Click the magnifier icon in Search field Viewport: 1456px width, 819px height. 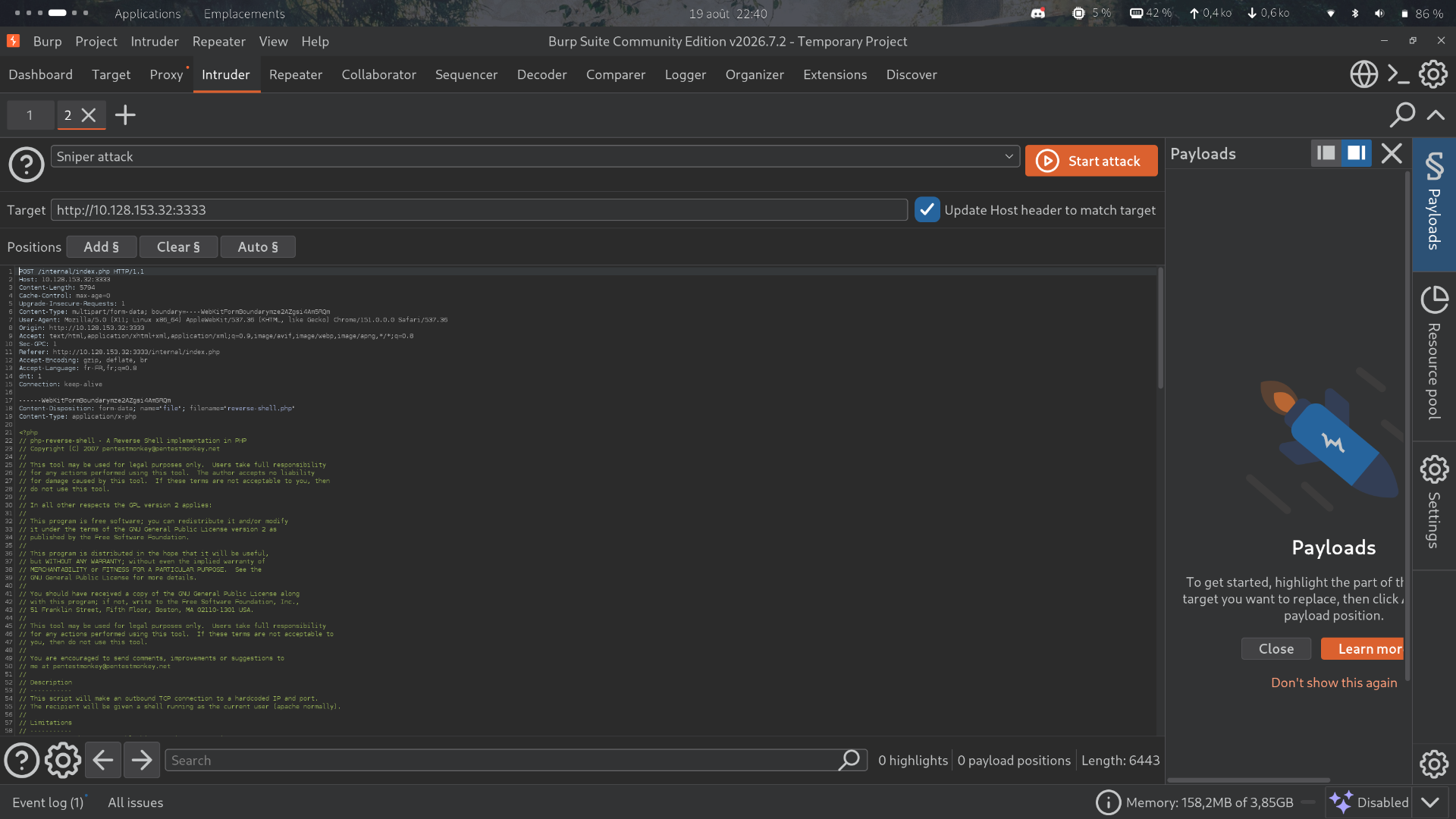849,760
